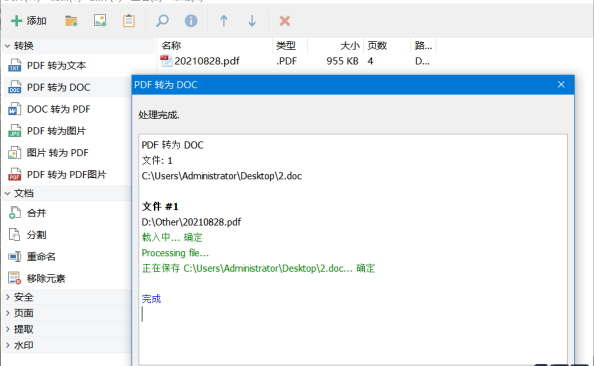Click the truncated 路... column header

[423, 46]
